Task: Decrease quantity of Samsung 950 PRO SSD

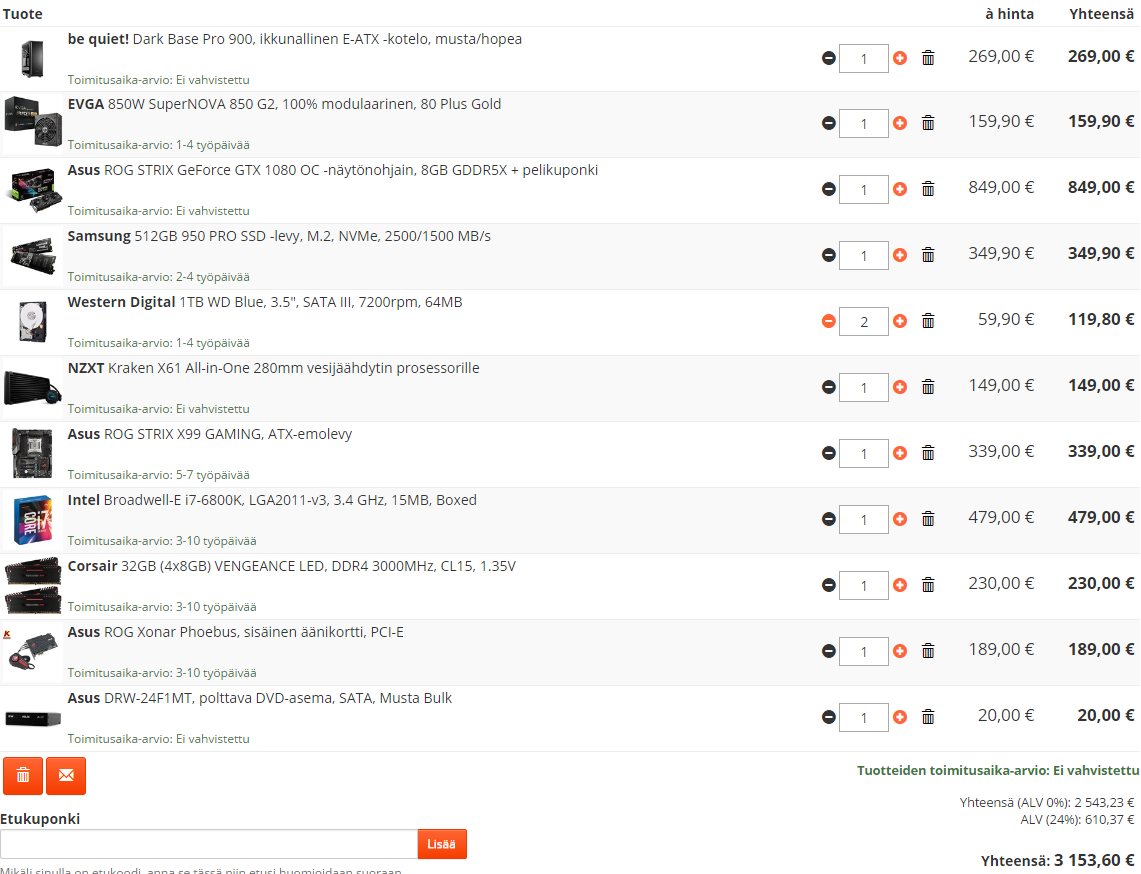Action: (x=828, y=255)
